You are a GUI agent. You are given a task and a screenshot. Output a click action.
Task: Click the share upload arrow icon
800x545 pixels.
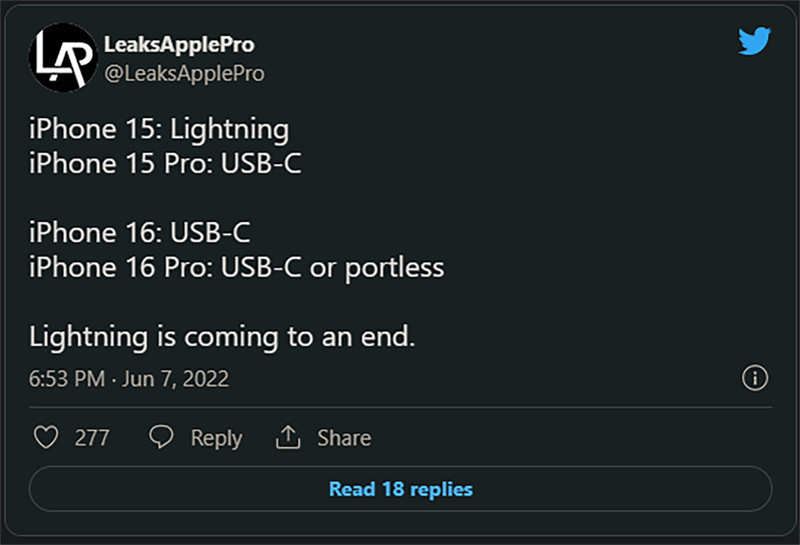point(288,437)
